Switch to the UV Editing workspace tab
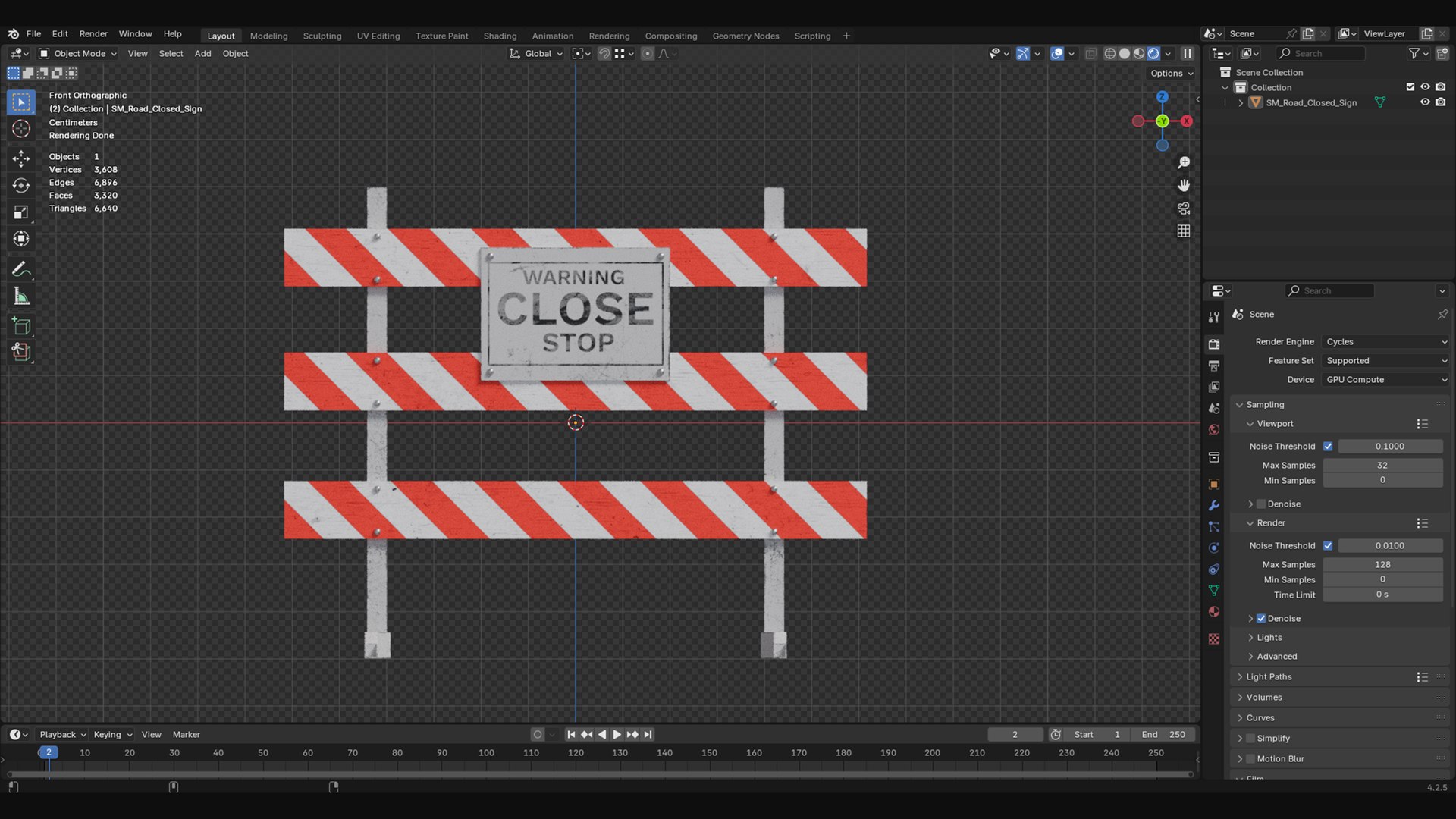 click(378, 36)
